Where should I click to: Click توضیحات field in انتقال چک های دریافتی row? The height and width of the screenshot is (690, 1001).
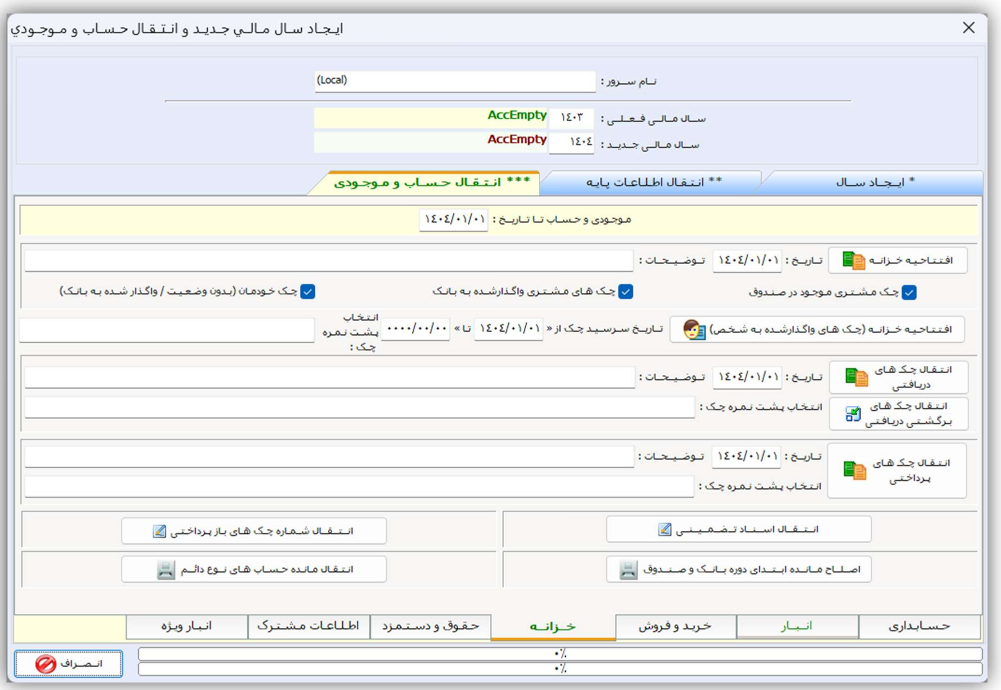tap(329, 377)
